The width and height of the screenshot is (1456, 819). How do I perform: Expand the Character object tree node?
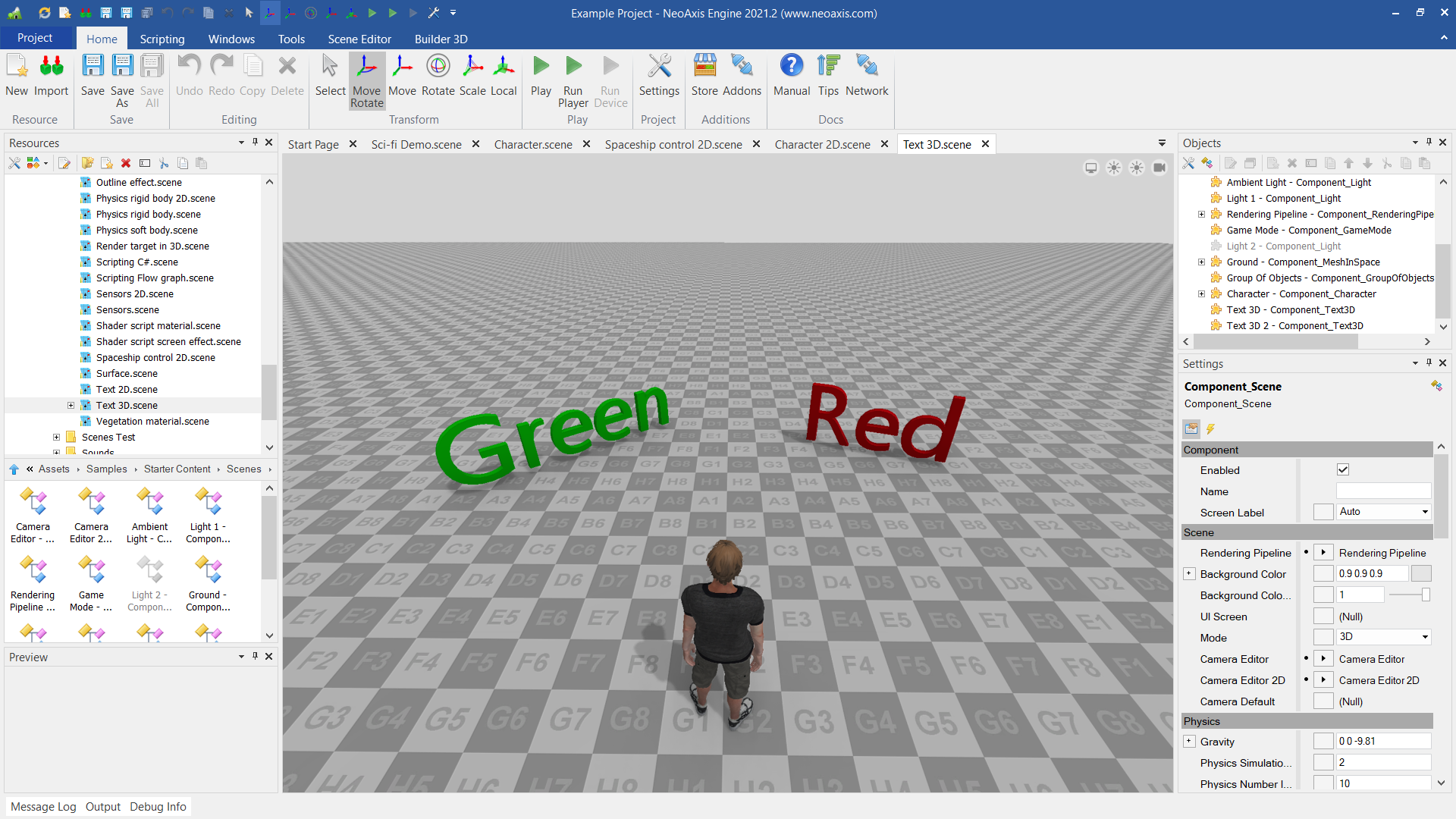tap(1201, 294)
